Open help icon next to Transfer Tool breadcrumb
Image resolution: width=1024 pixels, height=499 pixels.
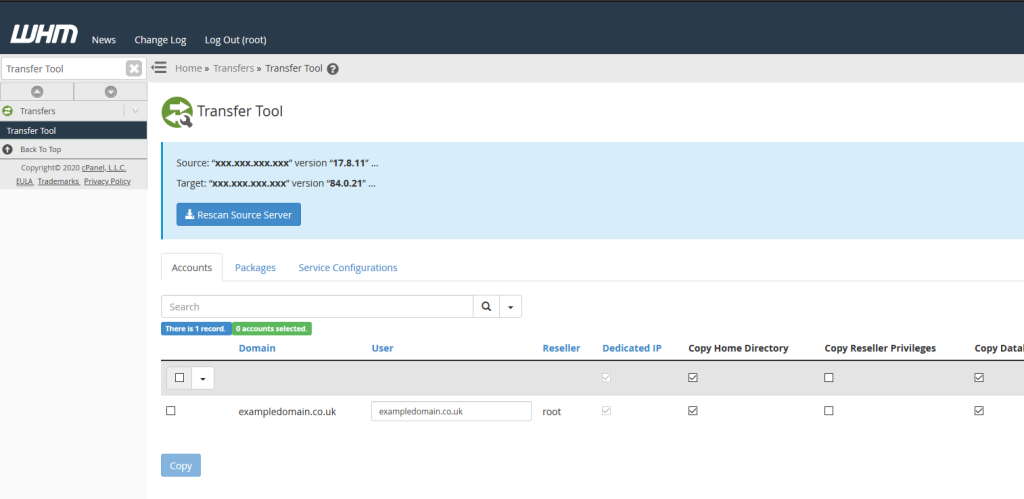tap(333, 69)
